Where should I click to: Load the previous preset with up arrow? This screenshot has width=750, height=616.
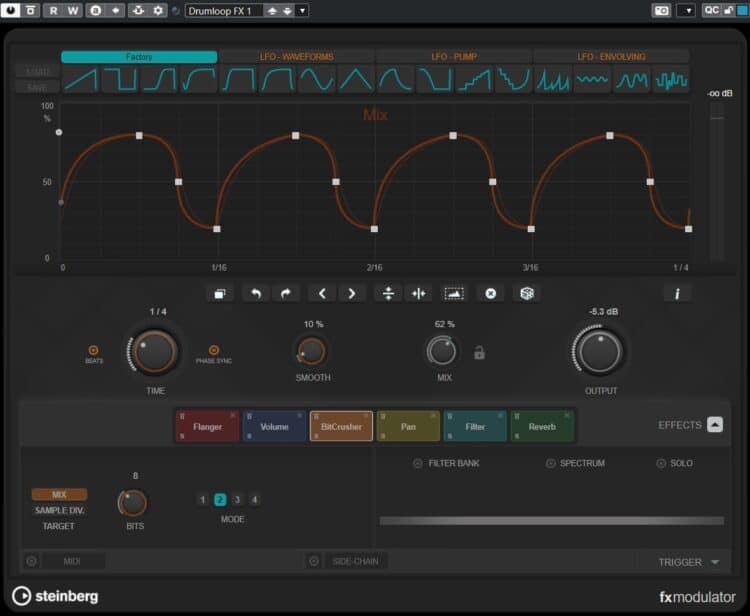tap(272, 11)
